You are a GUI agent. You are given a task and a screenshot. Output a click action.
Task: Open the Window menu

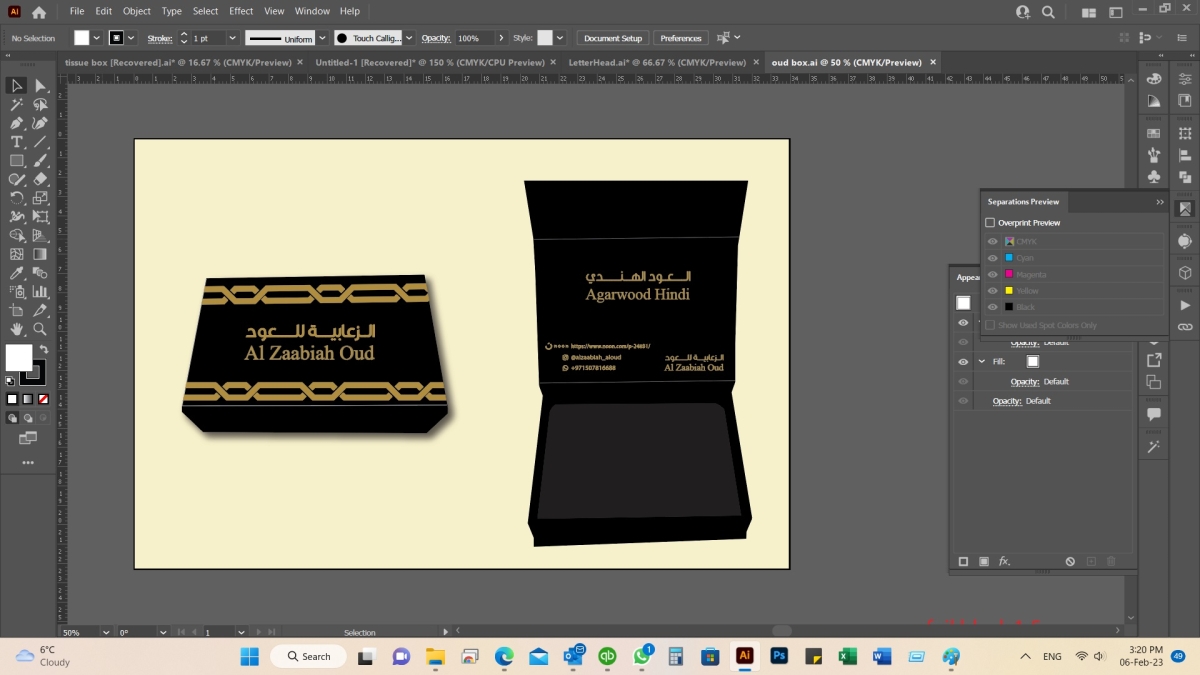(x=312, y=11)
